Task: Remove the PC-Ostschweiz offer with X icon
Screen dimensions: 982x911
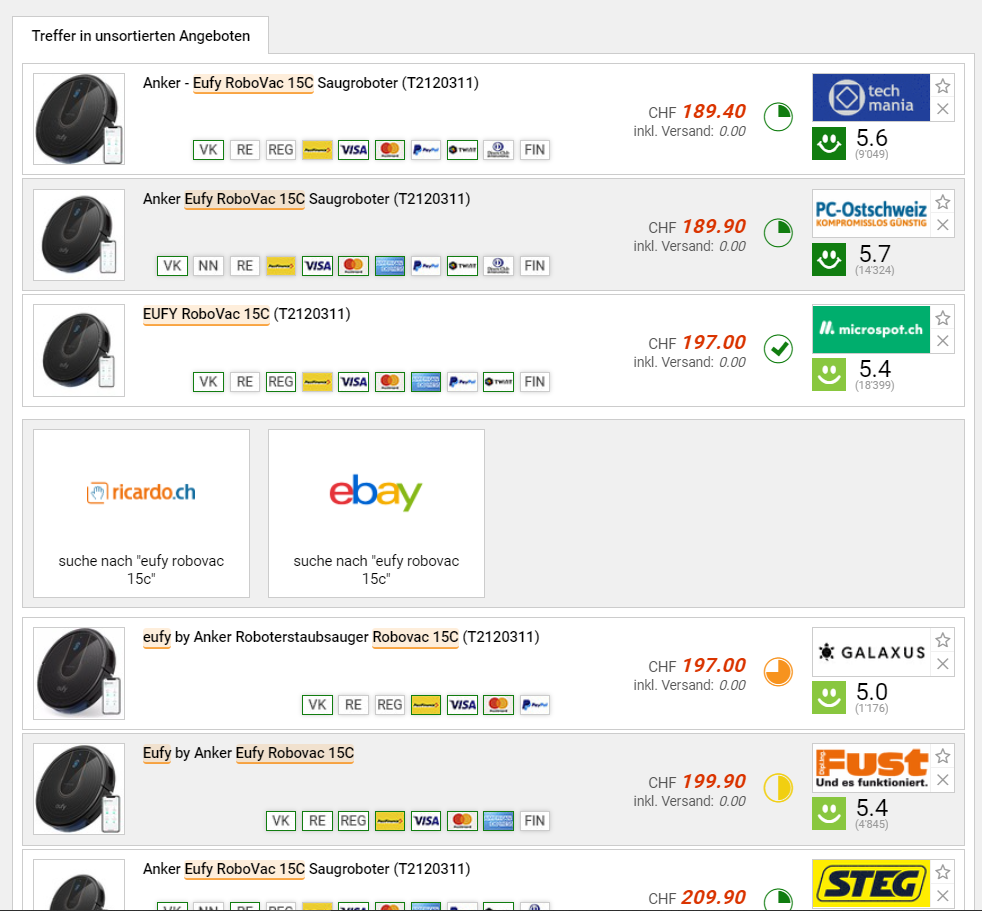Action: [943, 225]
